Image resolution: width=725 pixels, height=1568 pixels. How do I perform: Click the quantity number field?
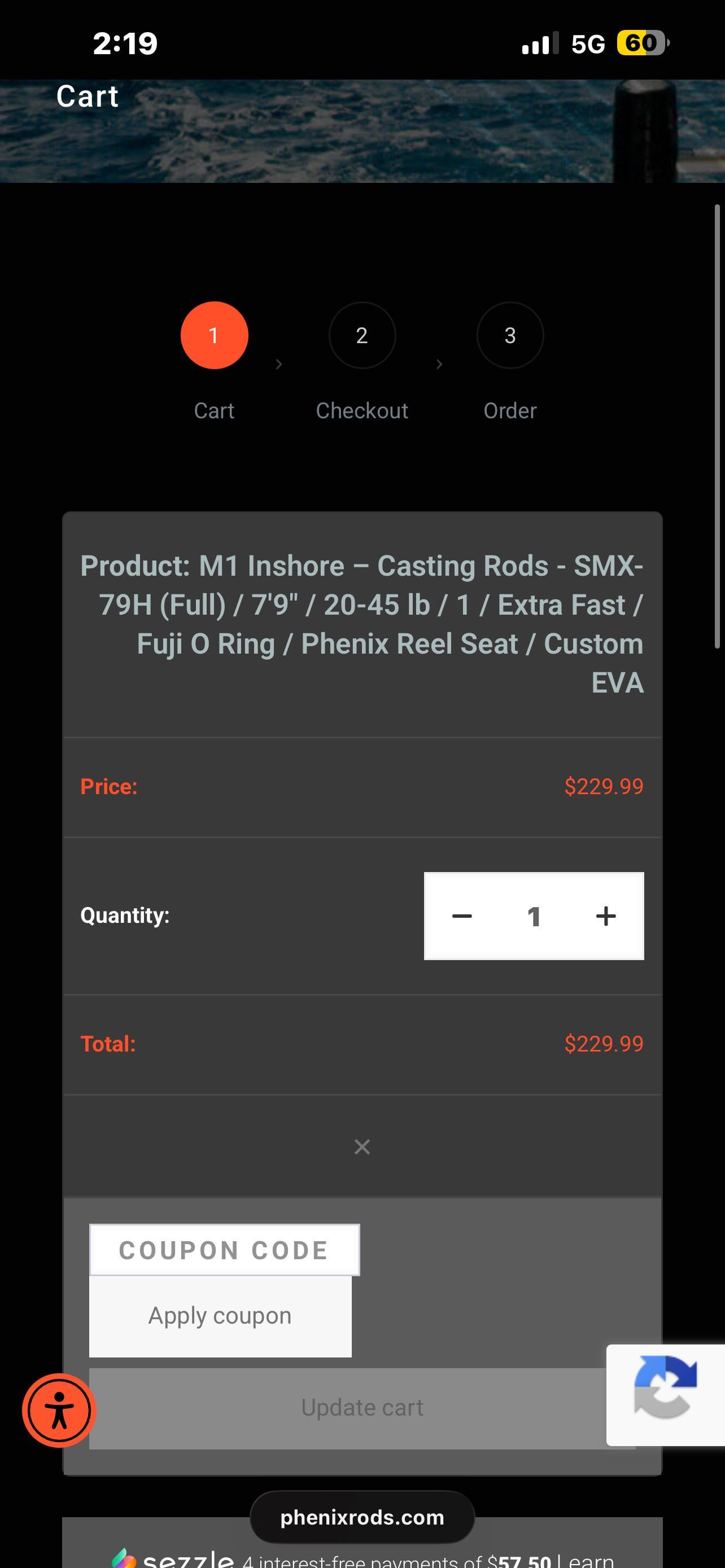(x=534, y=916)
